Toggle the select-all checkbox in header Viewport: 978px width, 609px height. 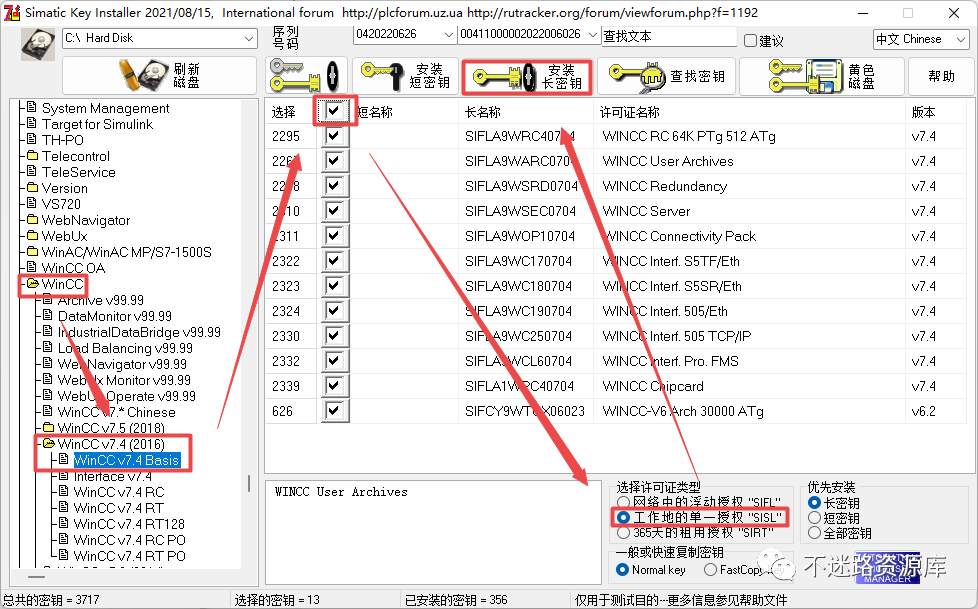(334, 112)
